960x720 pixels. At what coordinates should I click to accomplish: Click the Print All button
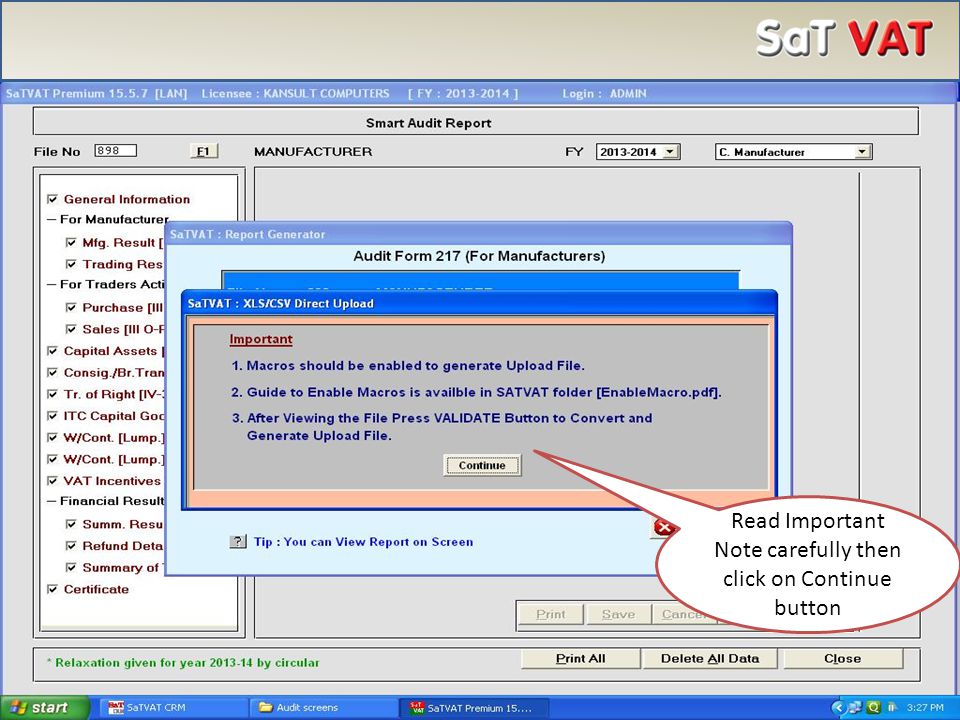580,659
